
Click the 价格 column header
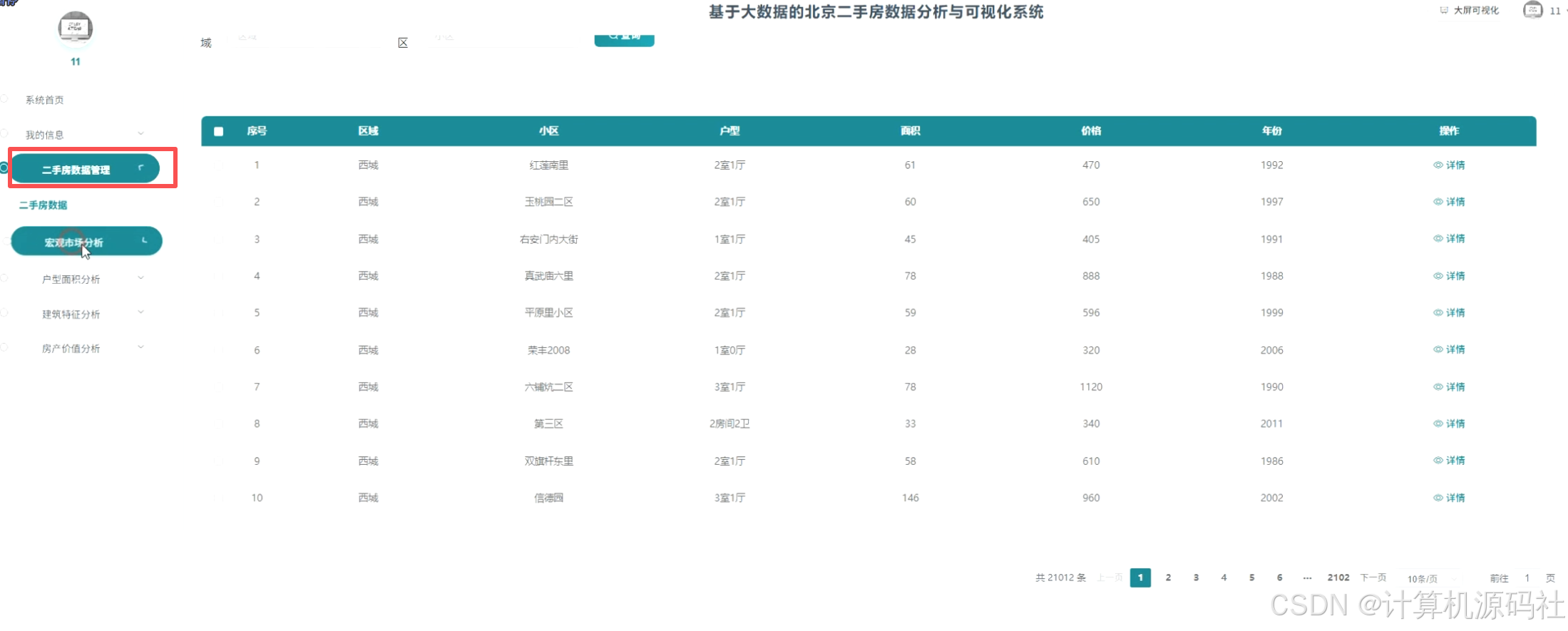coord(1091,131)
